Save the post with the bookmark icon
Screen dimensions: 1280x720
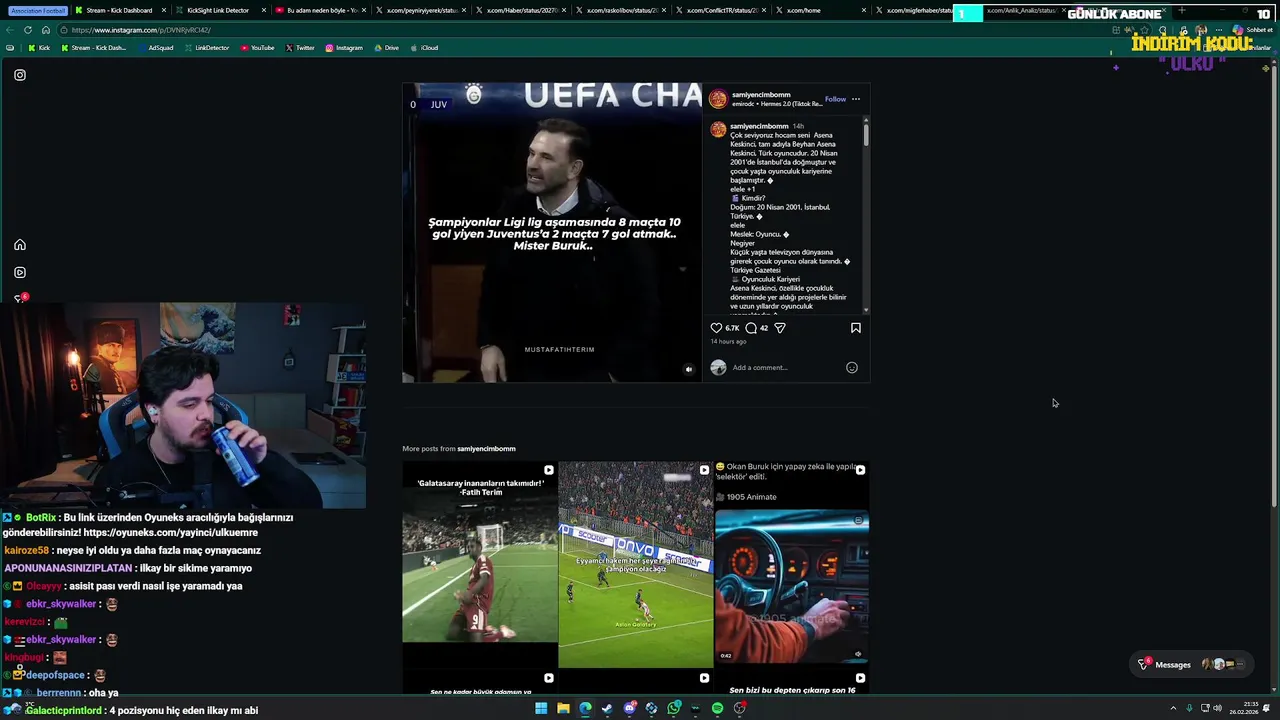click(x=856, y=328)
